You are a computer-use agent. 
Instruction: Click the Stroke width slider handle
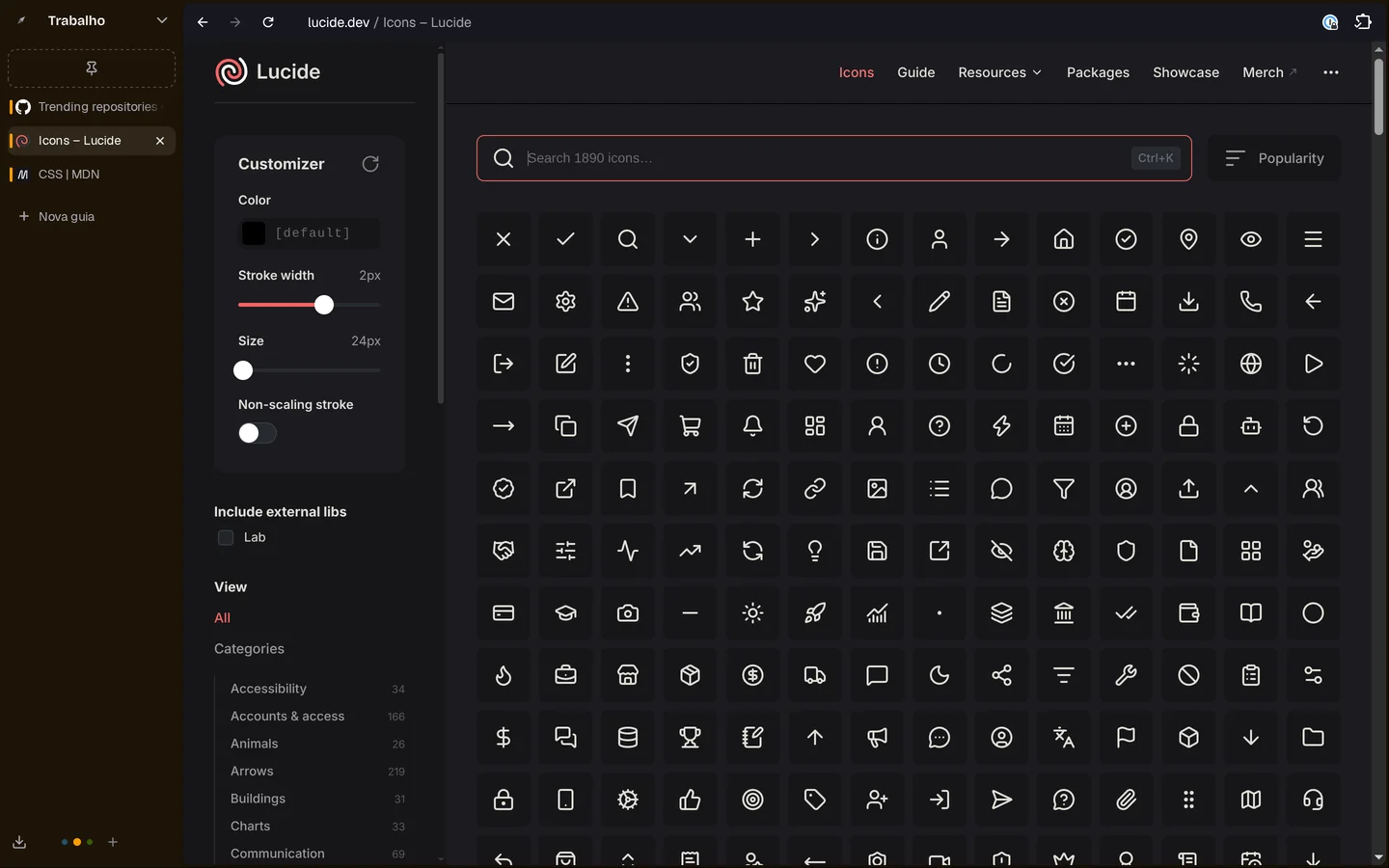(324, 305)
